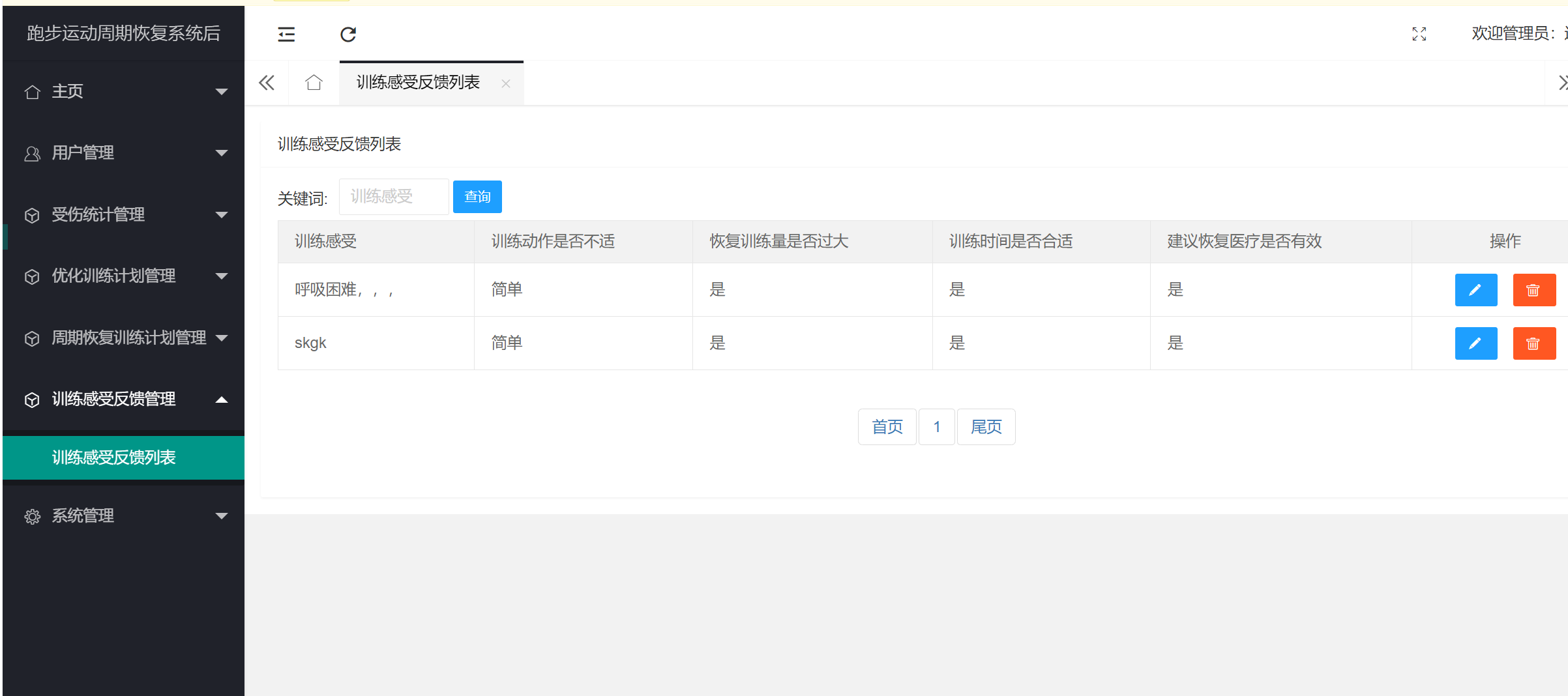
Task: Switch to the 训练感受反馈列表 tab
Action: 418,83
